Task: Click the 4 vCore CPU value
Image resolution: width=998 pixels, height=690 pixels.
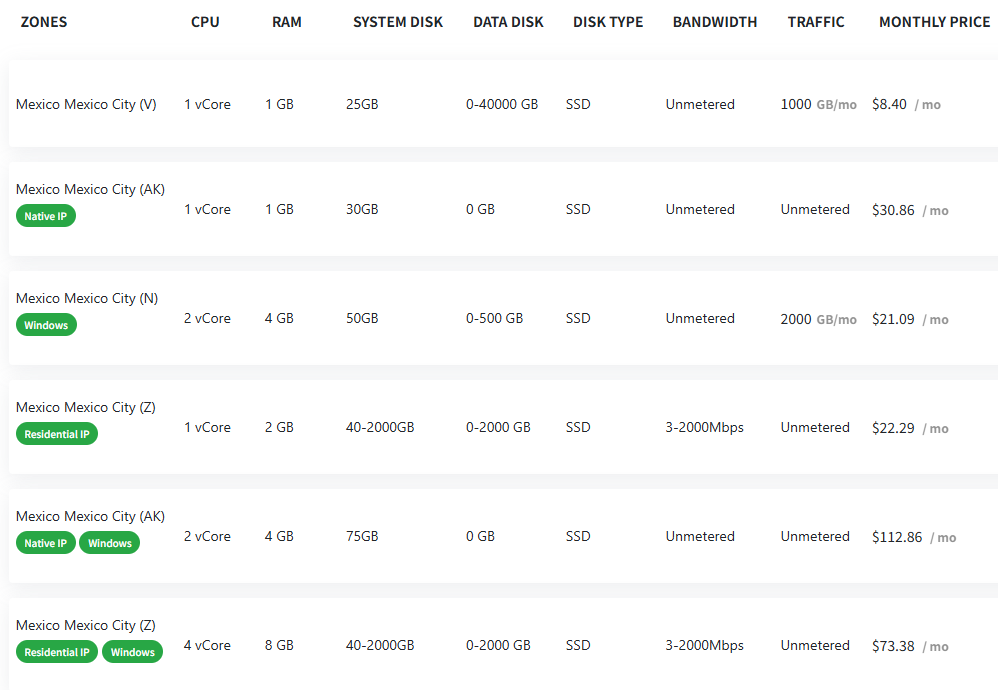Action: 207,645
